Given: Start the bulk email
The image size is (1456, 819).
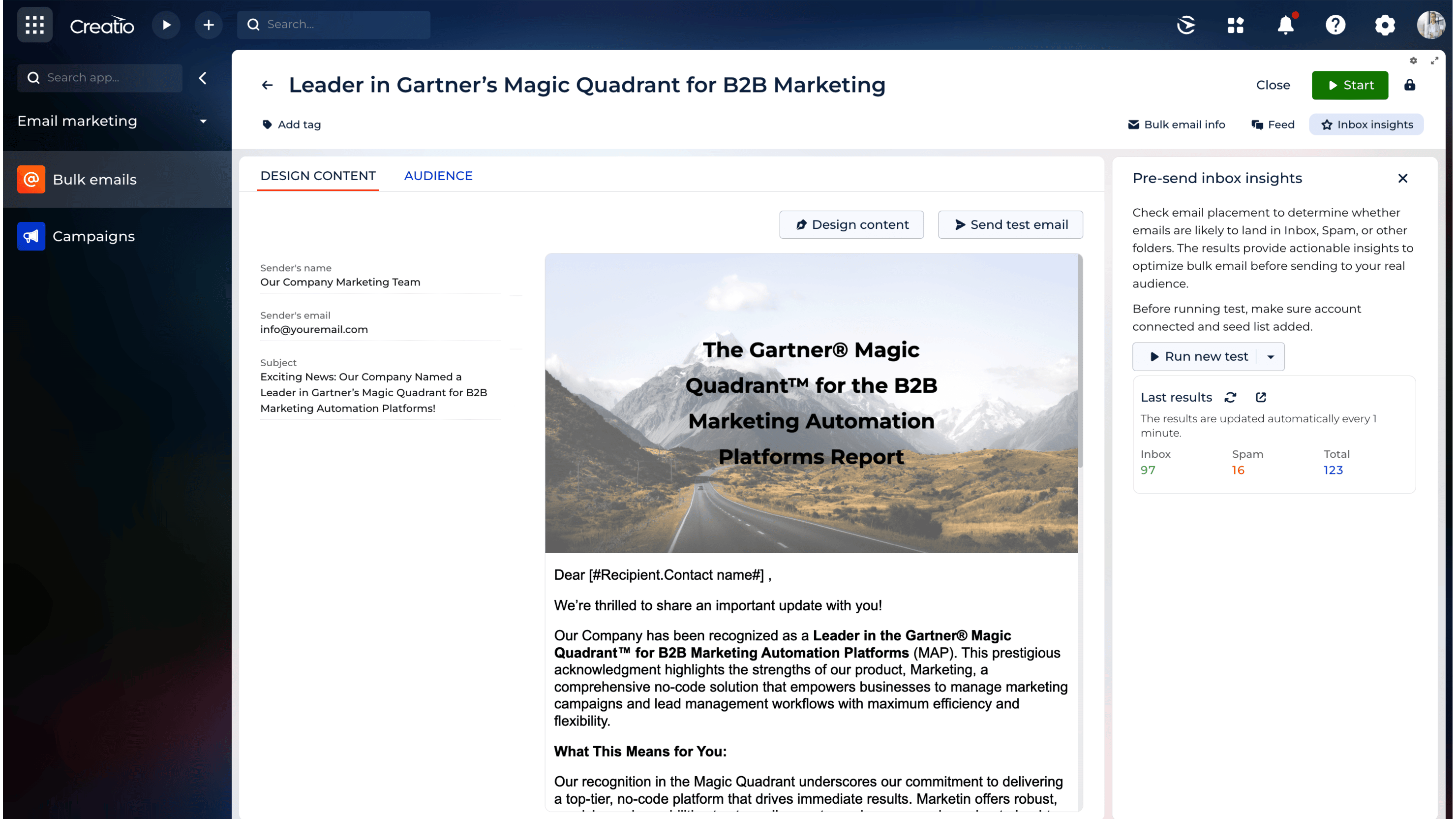Looking at the screenshot, I should coord(1350,86).
